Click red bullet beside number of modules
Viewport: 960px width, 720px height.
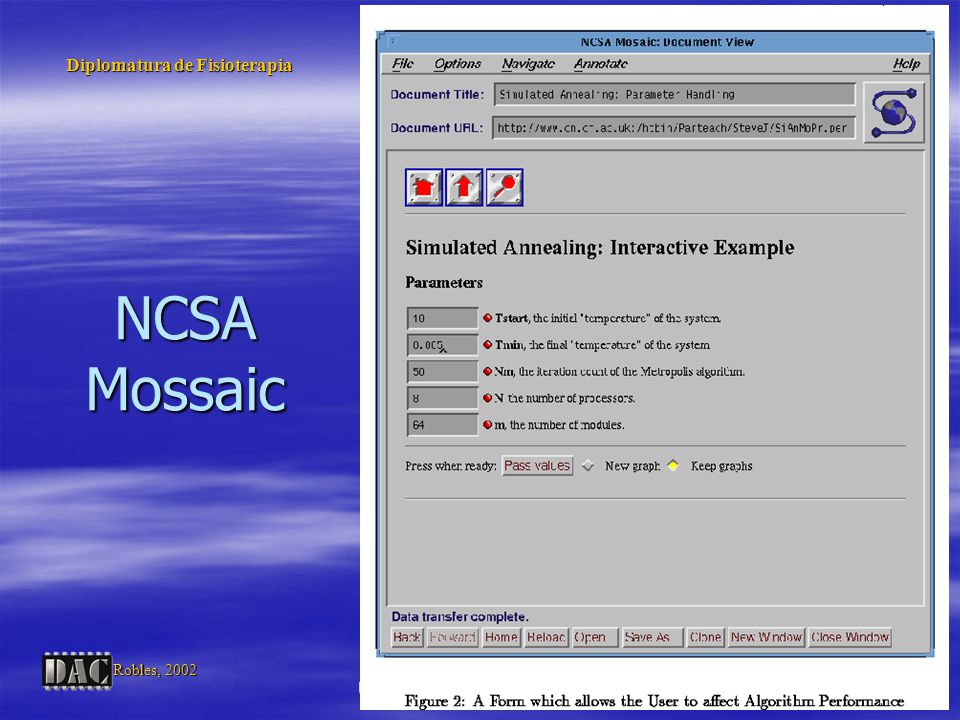(487, 424)
